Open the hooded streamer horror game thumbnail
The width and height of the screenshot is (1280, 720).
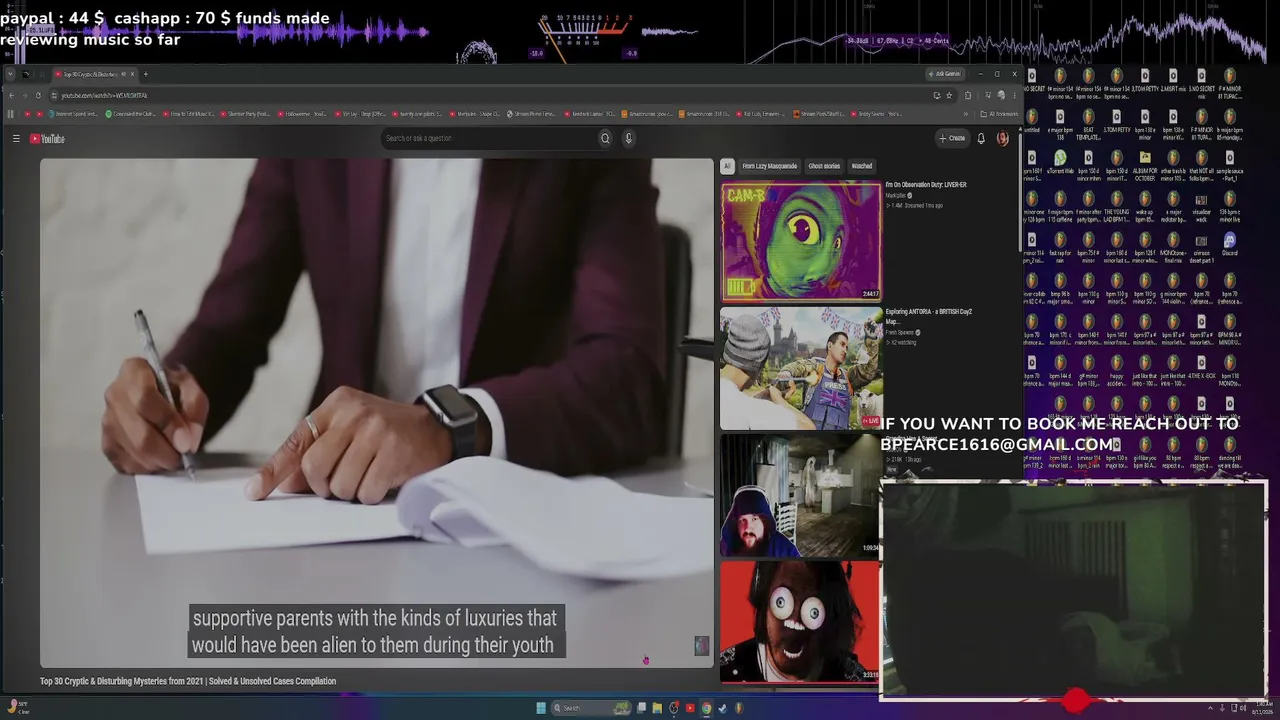click(x=800, y=495)
